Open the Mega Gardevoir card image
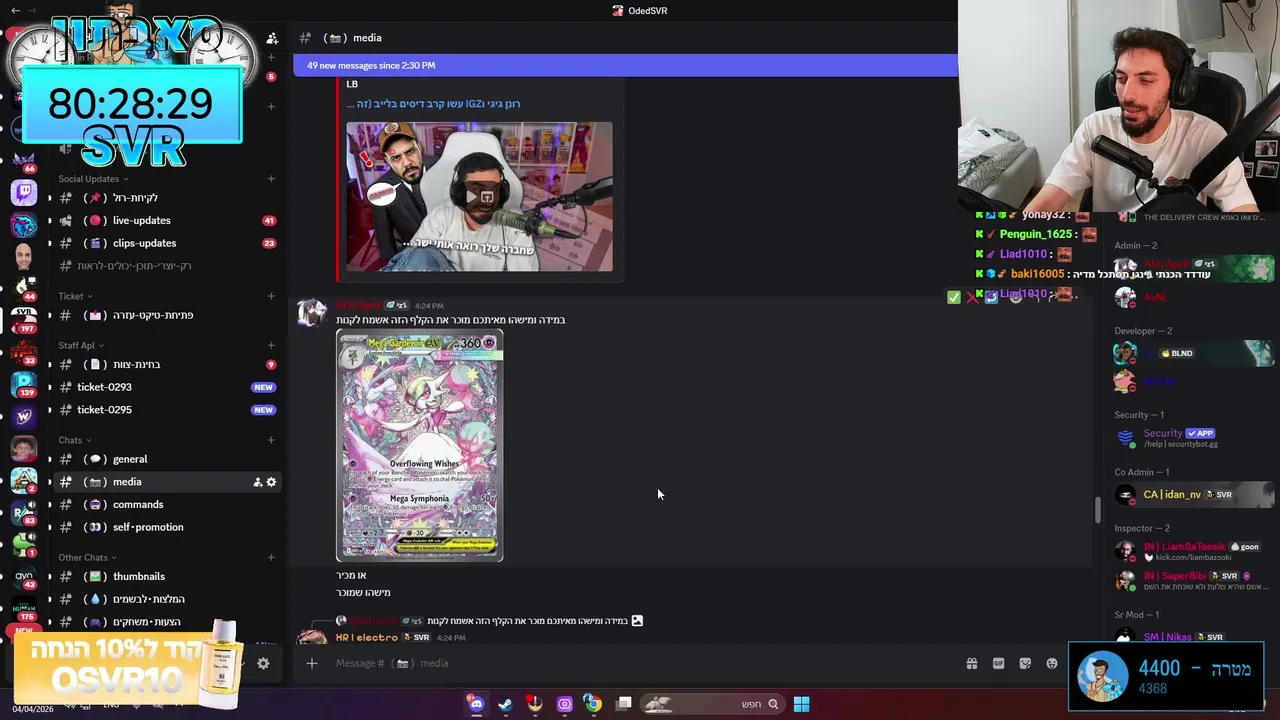This screenshot has width=1280, height=720. 419,446
